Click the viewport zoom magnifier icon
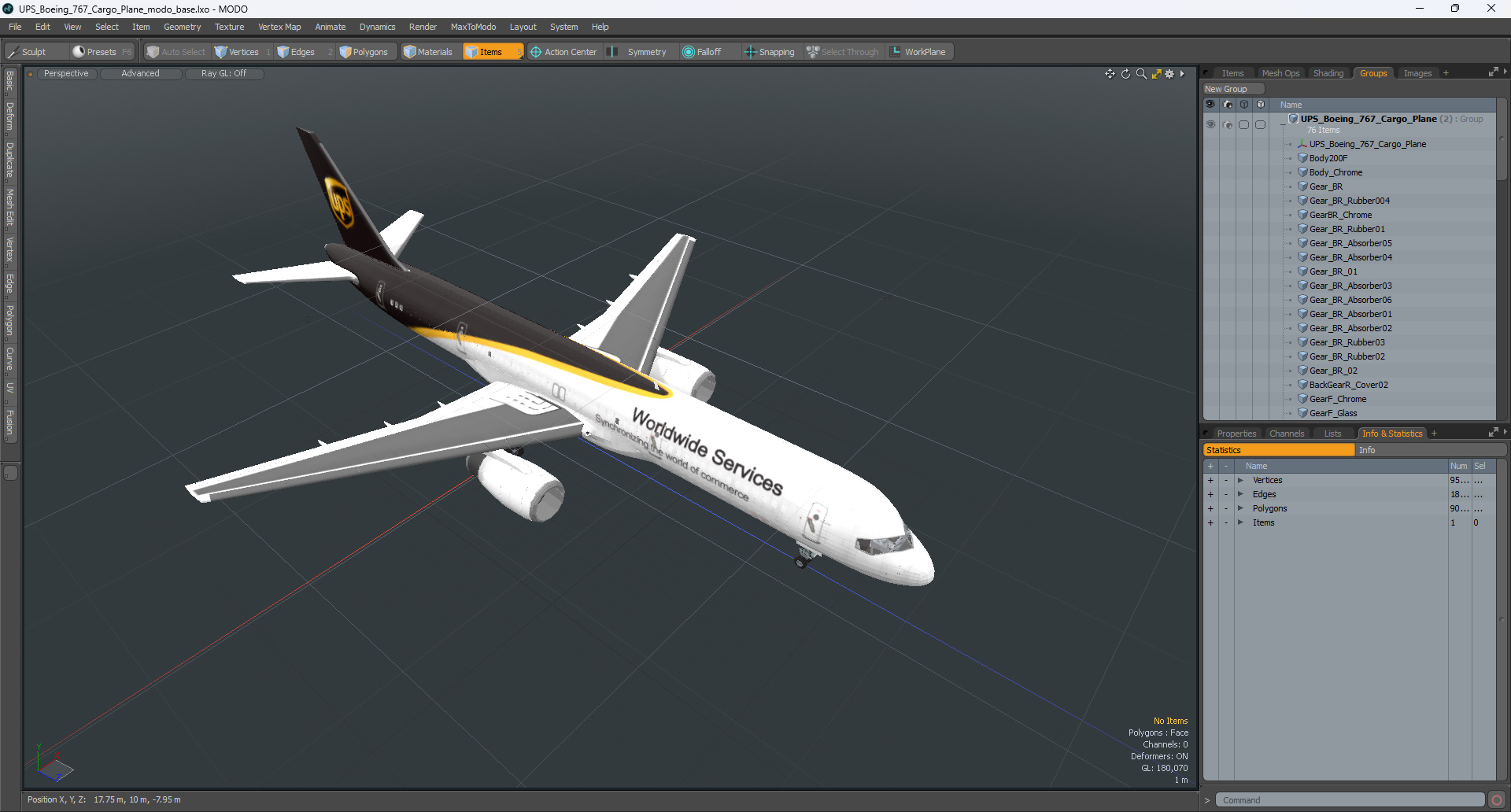Screen dimensions: 1511x812 (1141, 74)
